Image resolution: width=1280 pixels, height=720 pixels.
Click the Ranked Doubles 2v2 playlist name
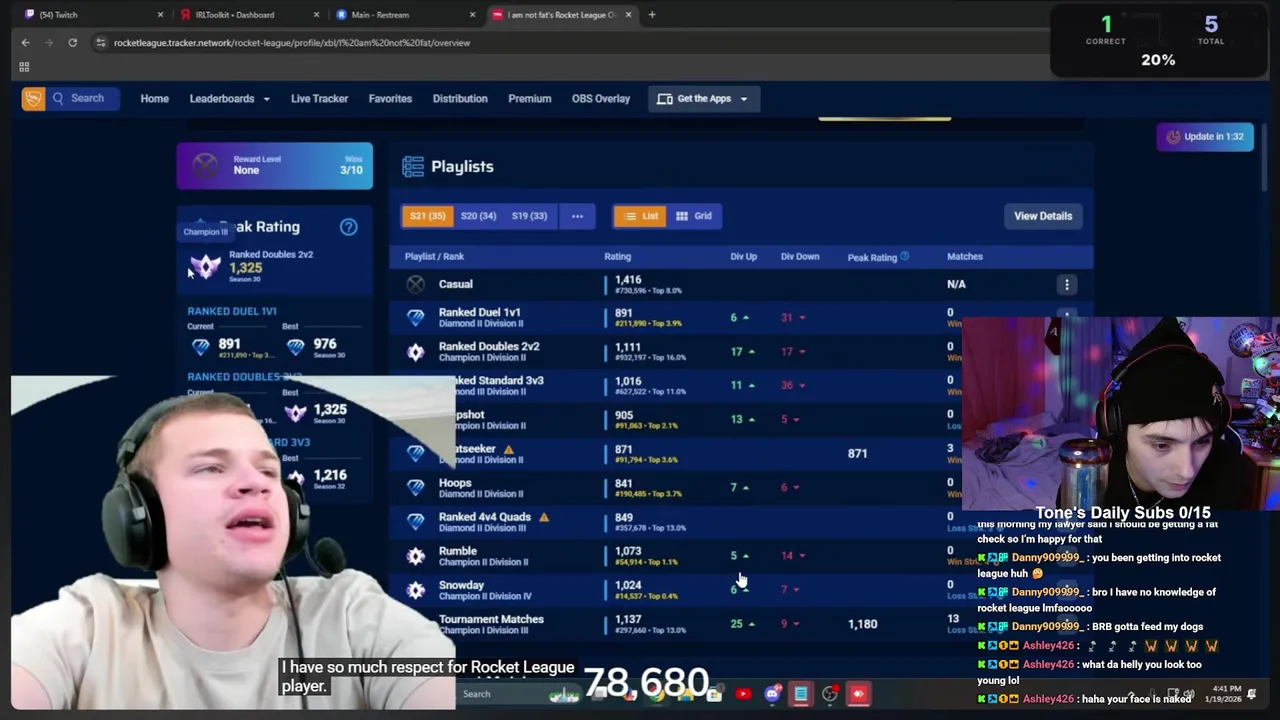pos(489,346)
